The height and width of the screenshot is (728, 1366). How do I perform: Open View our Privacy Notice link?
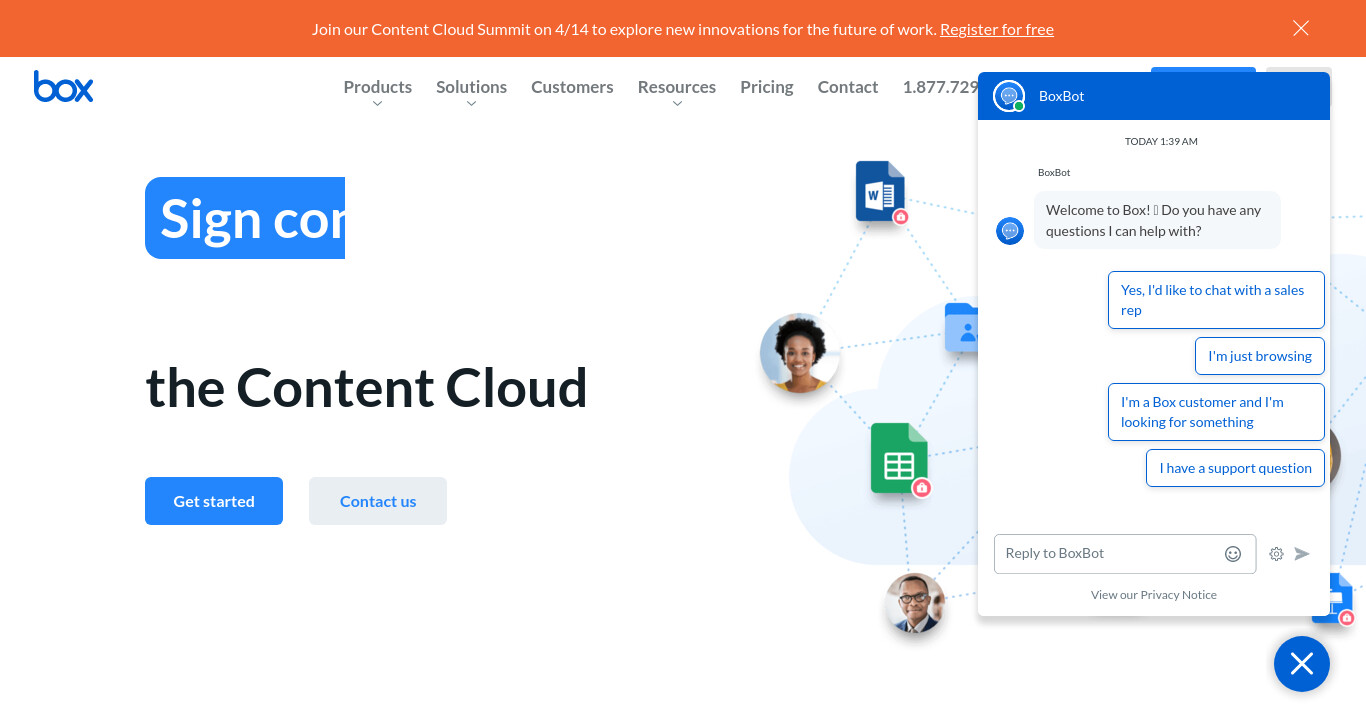click(x=1154, y=595)
